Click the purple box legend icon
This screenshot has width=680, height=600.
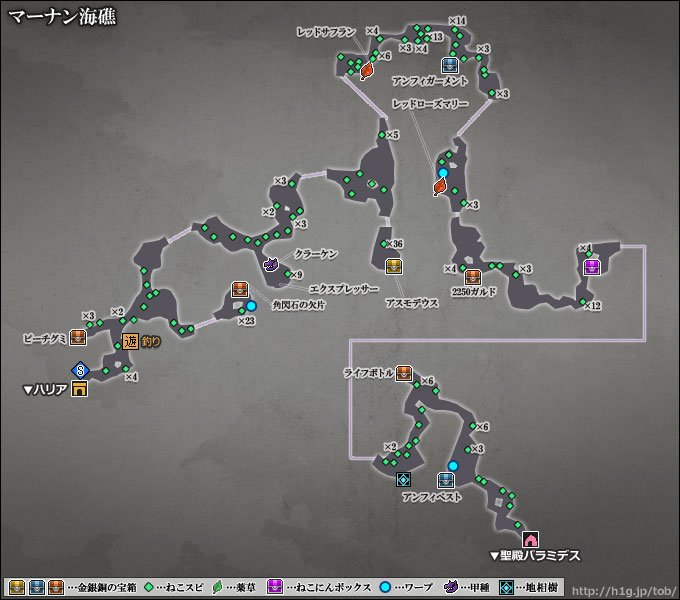[x=275, y=587]
